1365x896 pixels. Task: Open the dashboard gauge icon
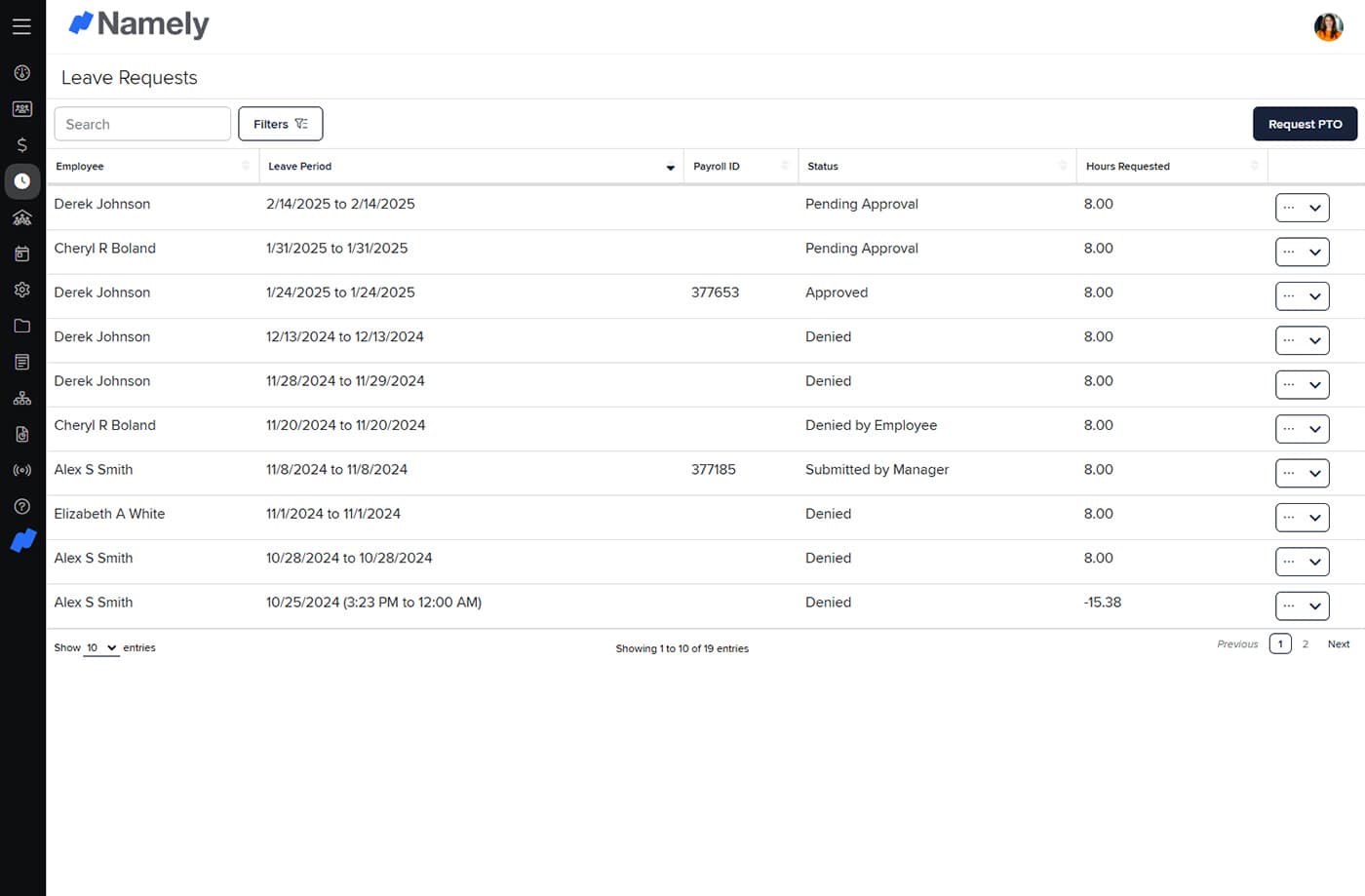pyautogui.click(x=21, y=73)
